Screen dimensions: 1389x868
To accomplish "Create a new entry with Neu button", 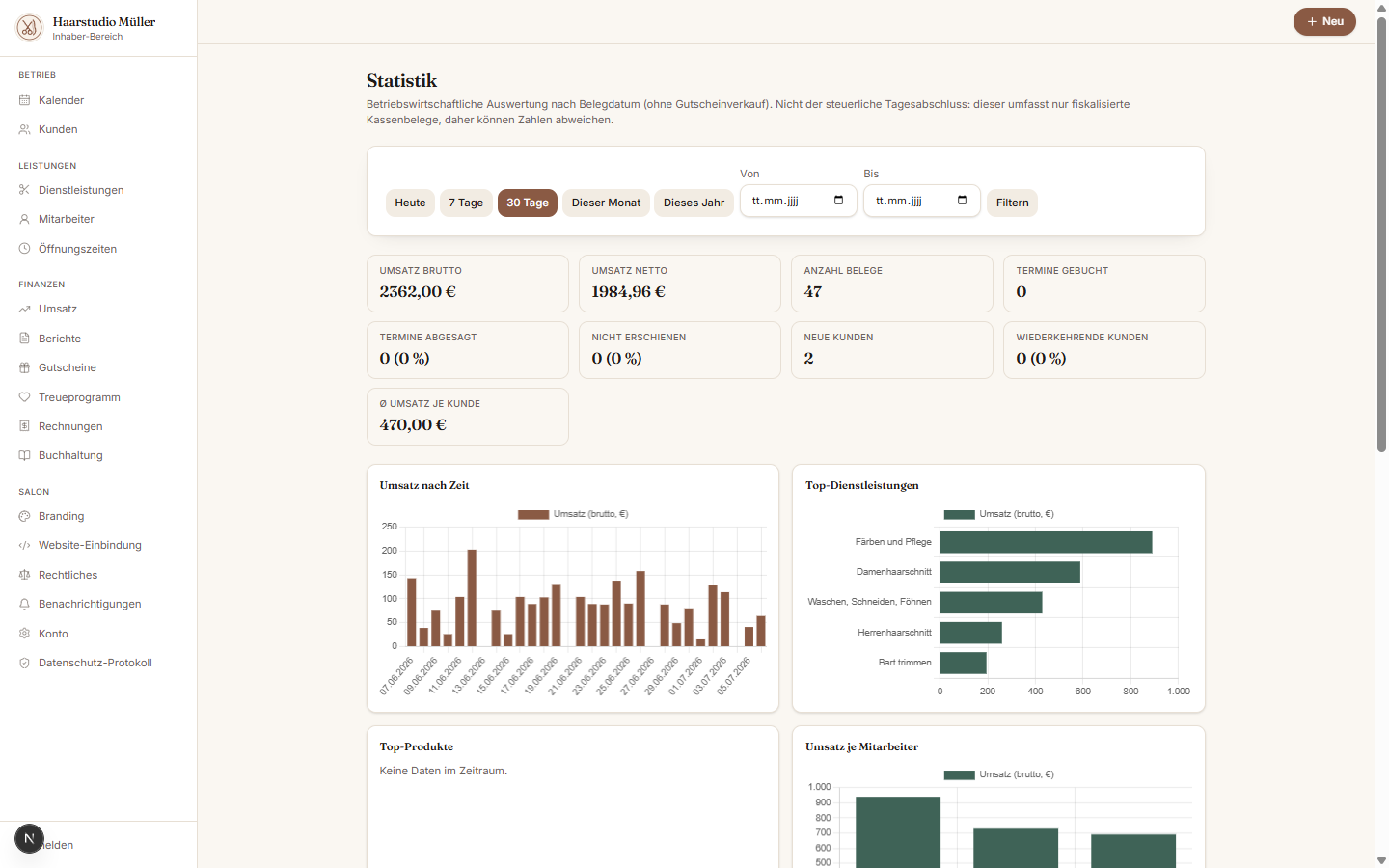I will pos(1324,21).
